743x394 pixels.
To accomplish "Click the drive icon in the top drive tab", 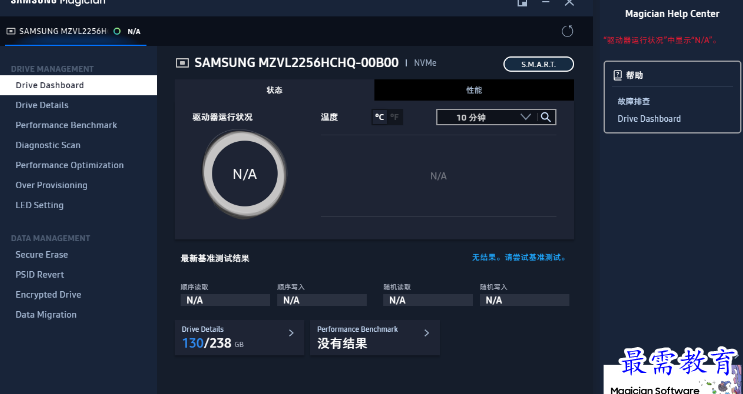I will 10,31.
